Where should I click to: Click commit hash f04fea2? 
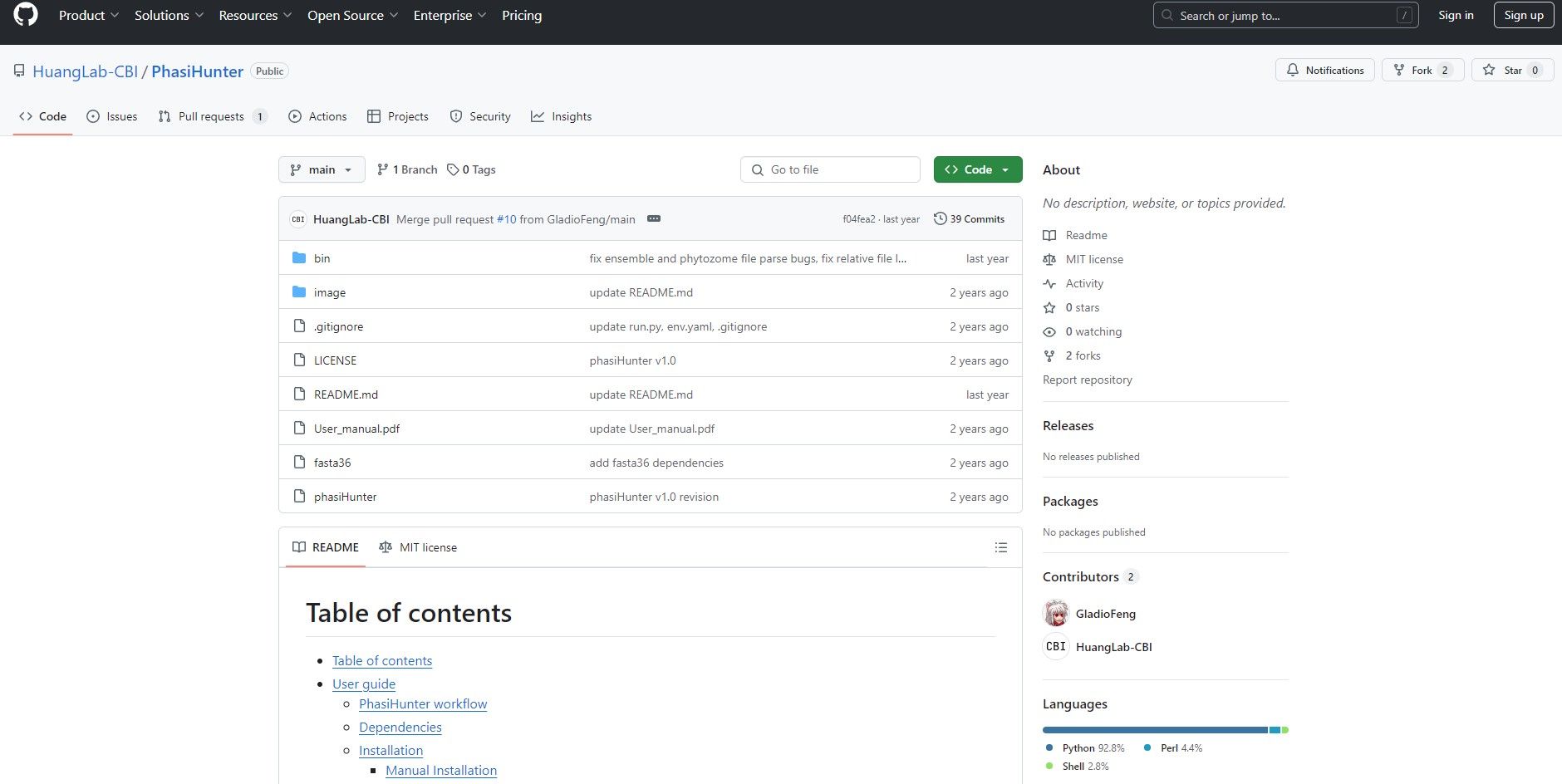coord(859,219)
